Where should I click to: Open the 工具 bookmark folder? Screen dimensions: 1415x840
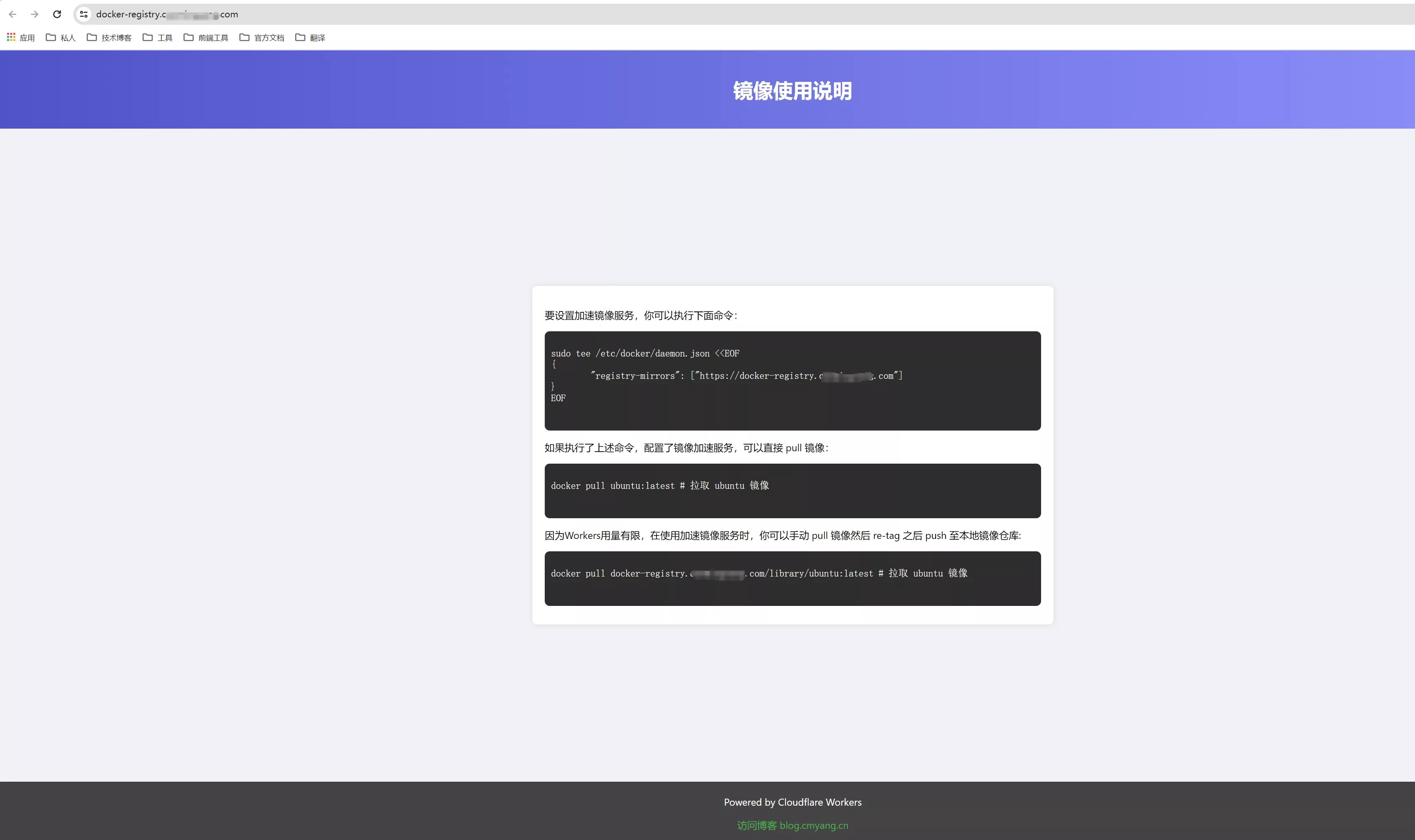click(157, 37)
